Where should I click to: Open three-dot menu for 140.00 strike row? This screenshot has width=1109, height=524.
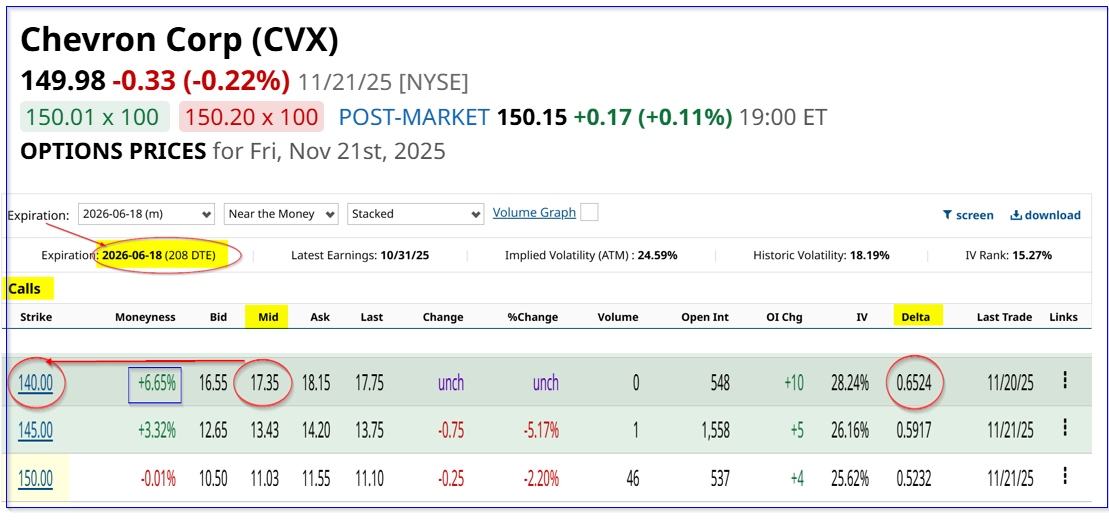click(x=1065, y=381)
